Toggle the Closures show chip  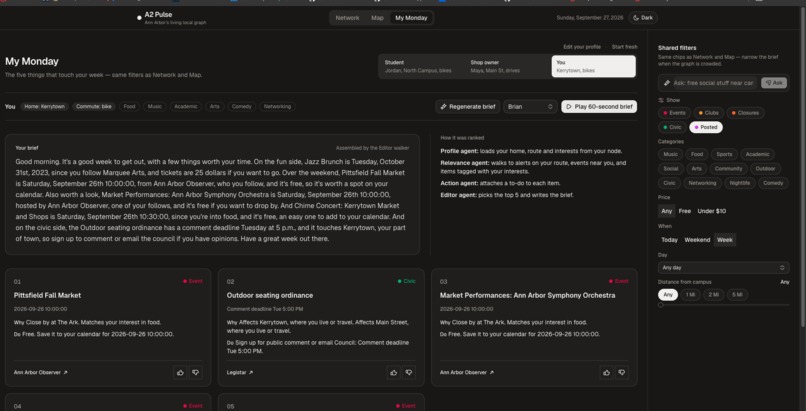(745, 113)
